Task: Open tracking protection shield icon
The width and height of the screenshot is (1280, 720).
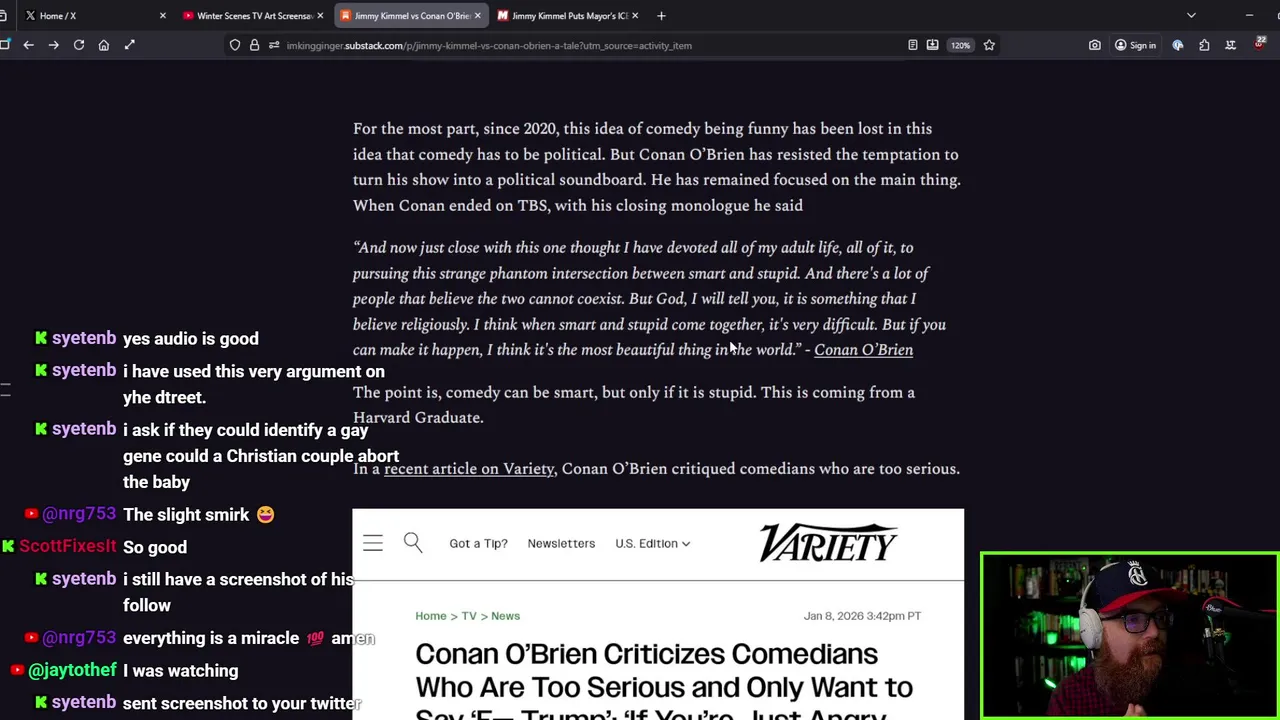Action: tap(235, 45)
